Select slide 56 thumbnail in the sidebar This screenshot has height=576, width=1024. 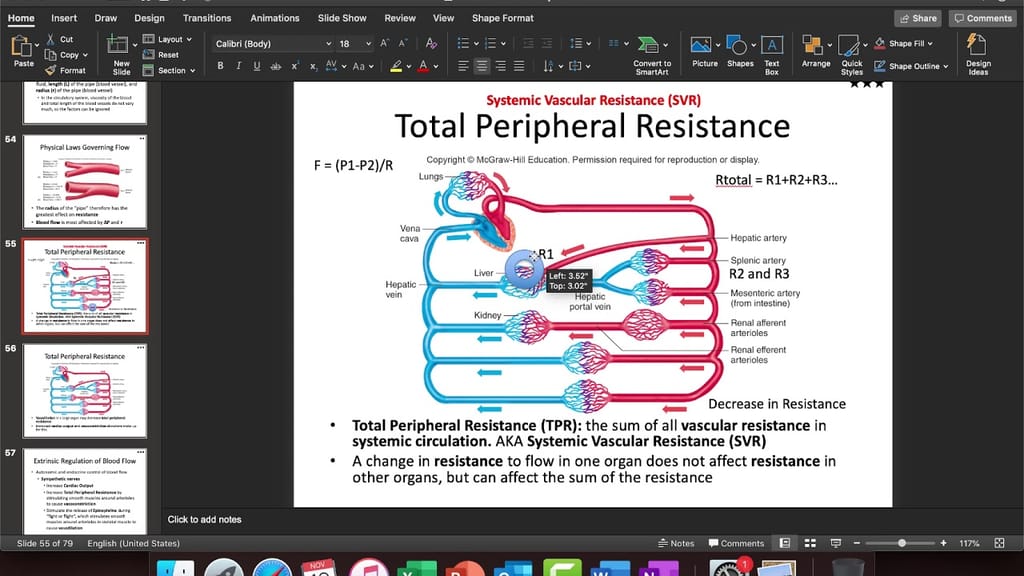point(84,391)
